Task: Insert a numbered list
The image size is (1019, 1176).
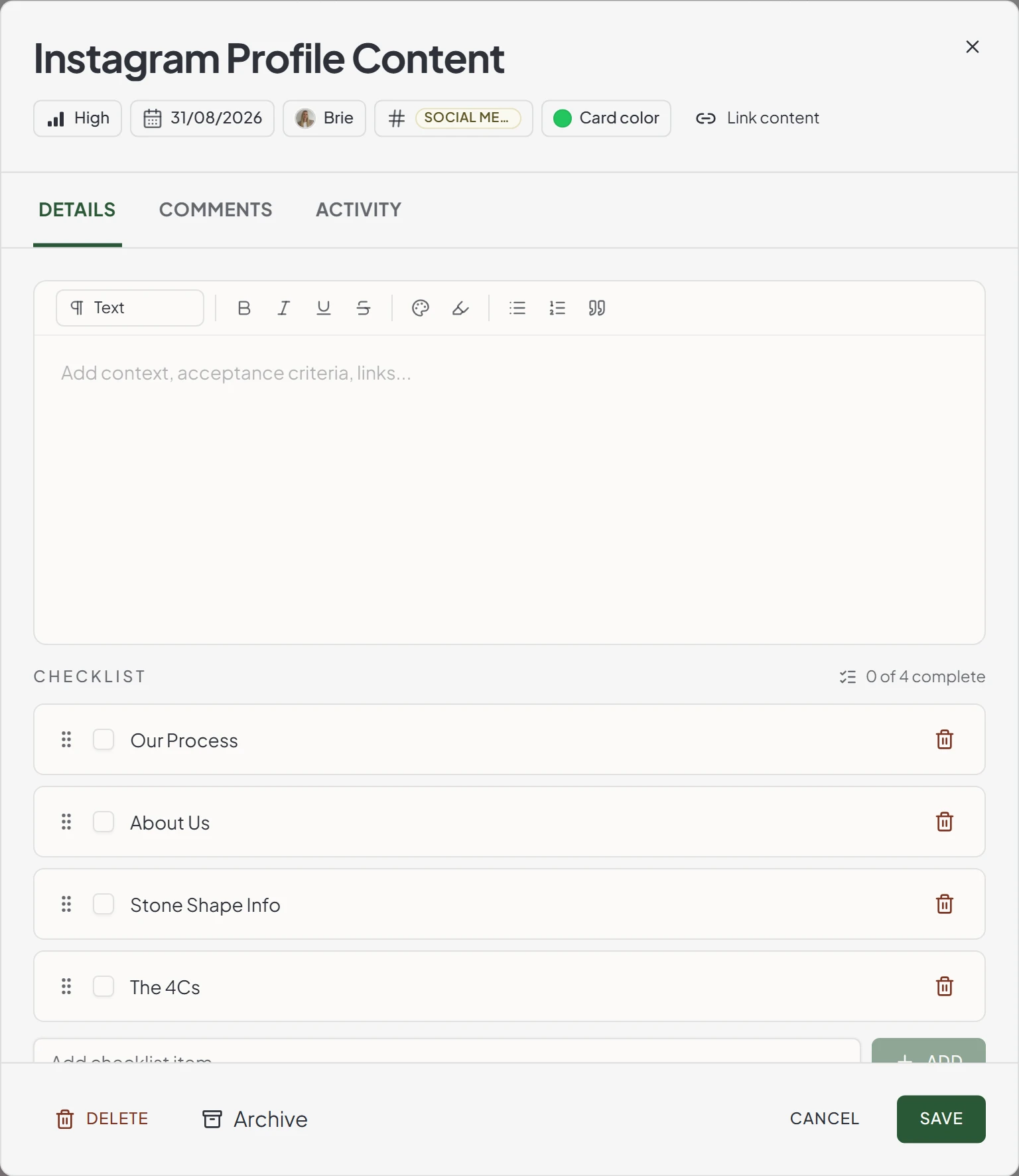Action: [557, 308]
